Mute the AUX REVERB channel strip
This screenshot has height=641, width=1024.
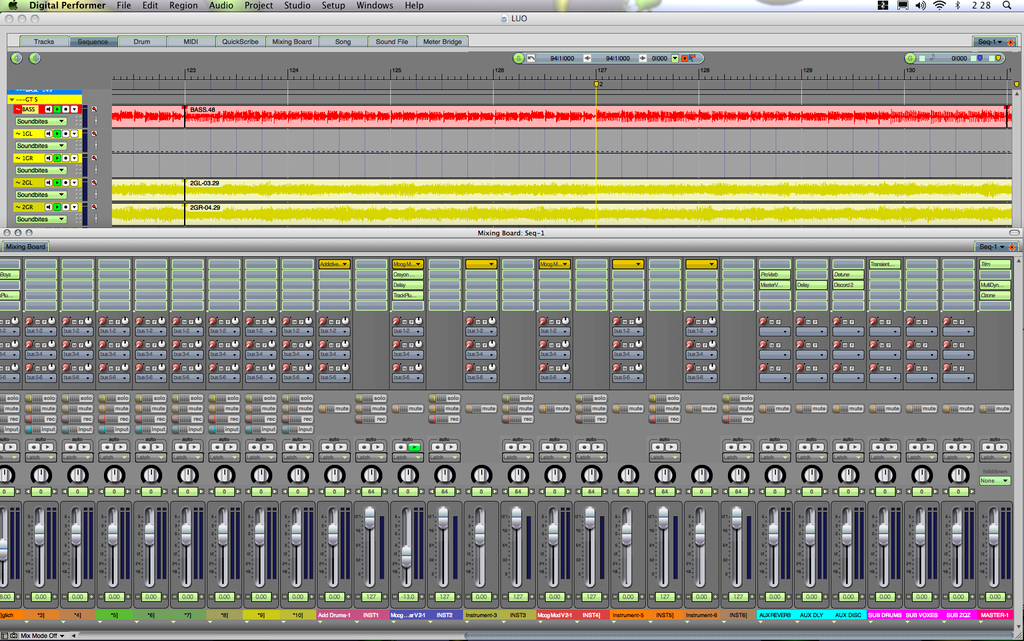(775, 409)
